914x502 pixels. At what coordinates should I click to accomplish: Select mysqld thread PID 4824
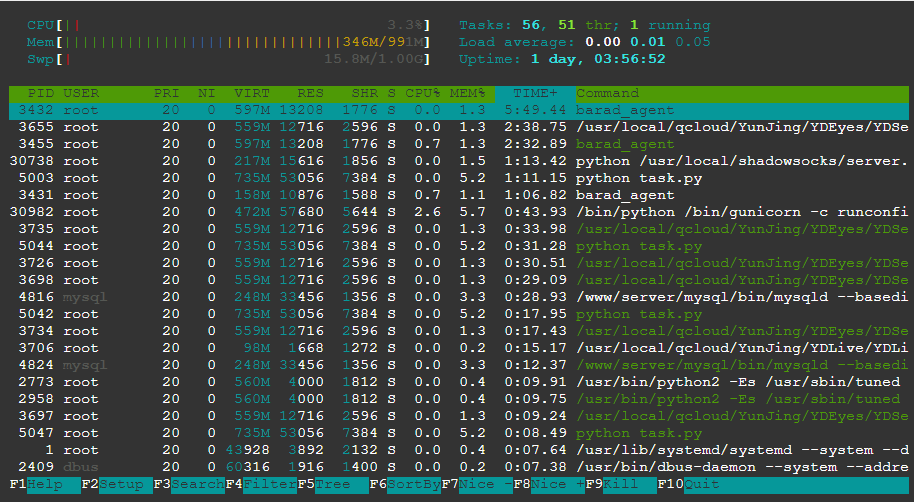pos(459,365)
